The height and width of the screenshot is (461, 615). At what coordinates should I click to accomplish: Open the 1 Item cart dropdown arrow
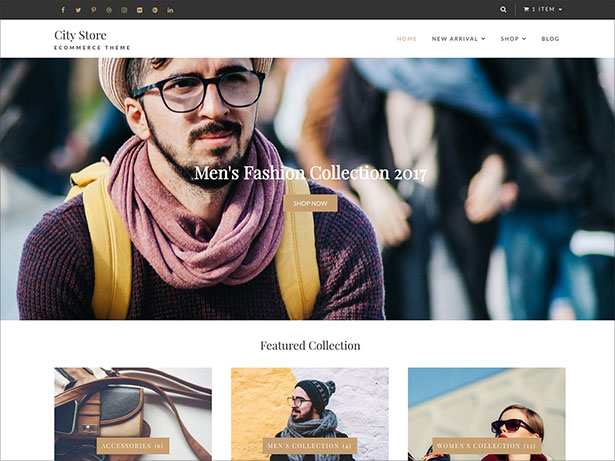click(560, 9)
